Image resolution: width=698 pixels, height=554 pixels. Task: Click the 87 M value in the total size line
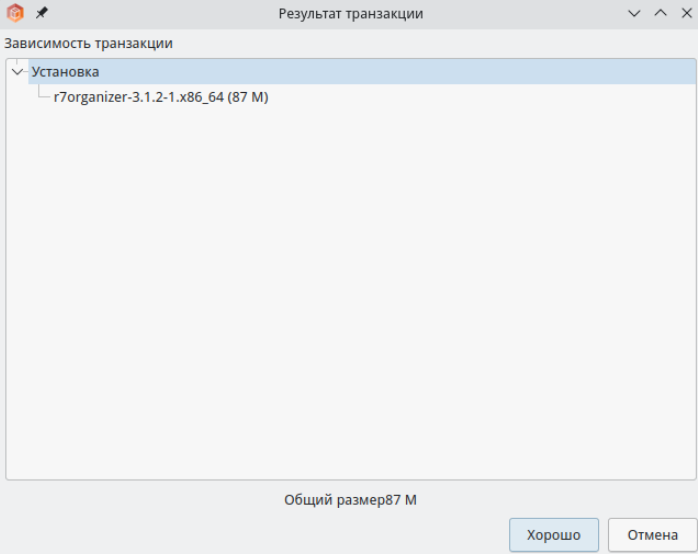pos(402,500)
